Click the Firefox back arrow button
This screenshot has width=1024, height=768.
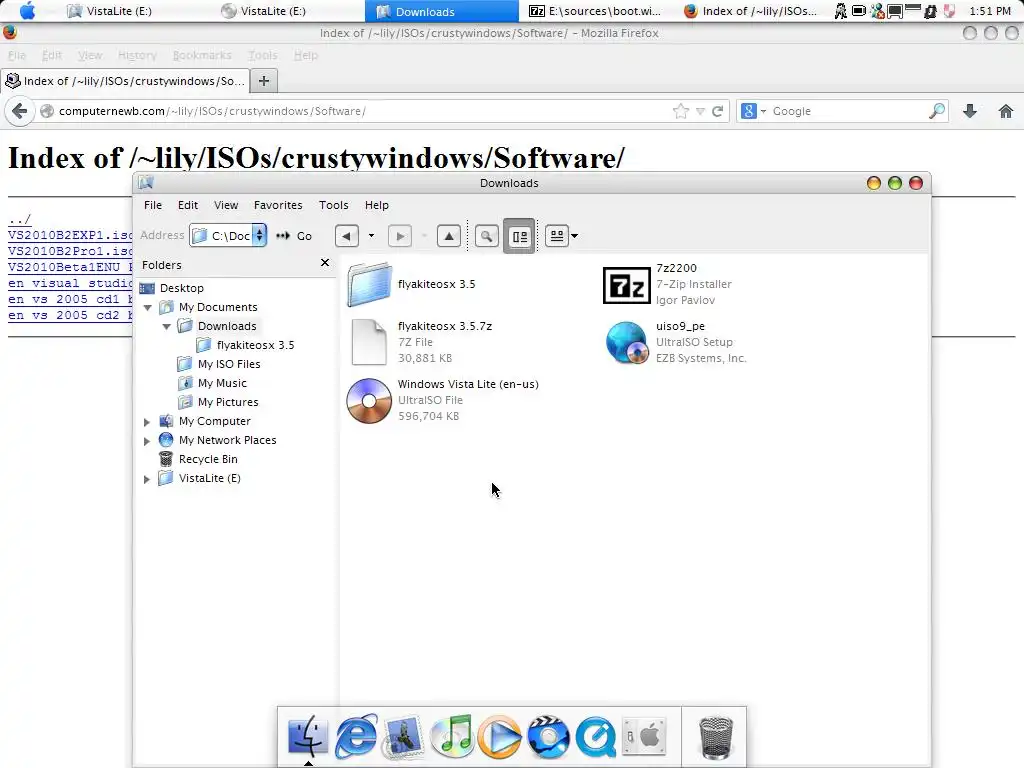pyautogui.click(x=20, y=111)
